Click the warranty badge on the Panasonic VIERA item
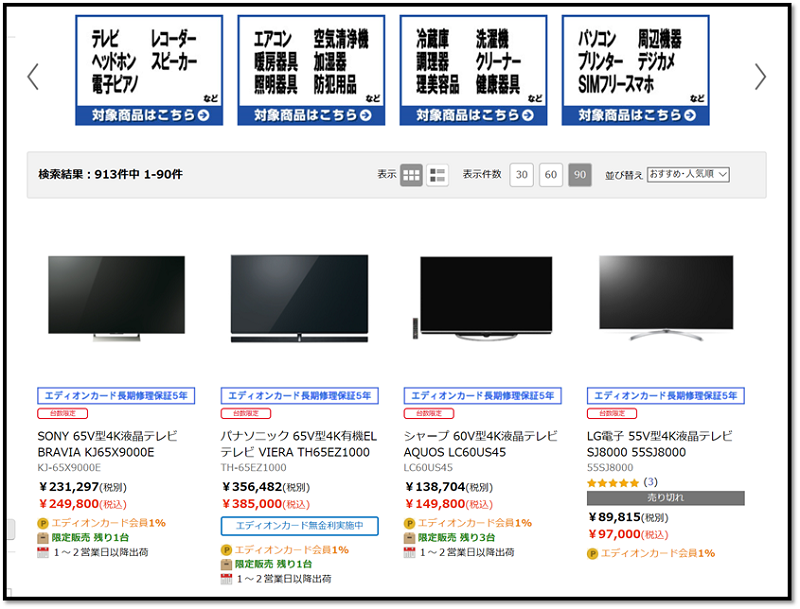This screenshot has width=800, height=609. click(299, 396)
